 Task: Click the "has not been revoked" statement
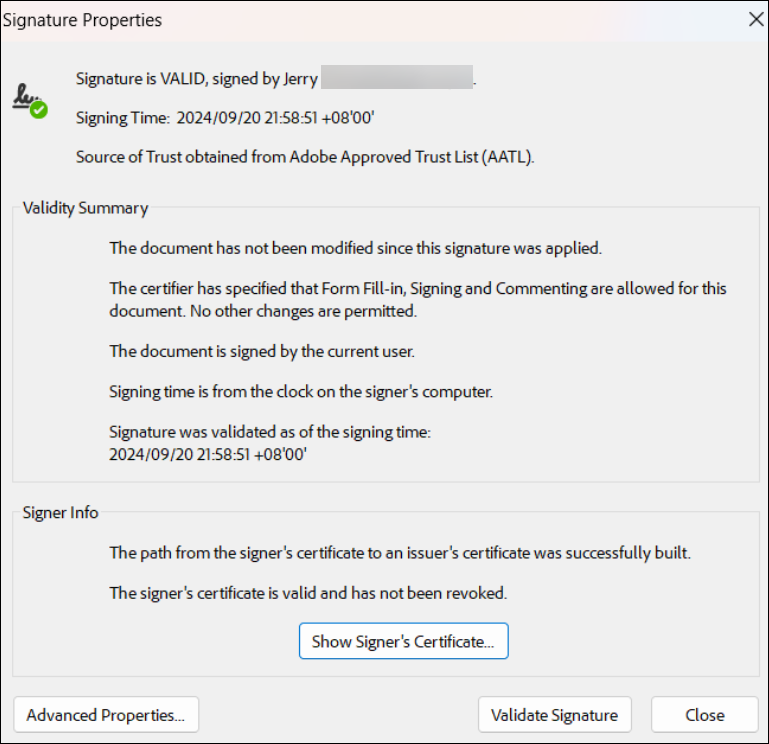coord(308,593)
